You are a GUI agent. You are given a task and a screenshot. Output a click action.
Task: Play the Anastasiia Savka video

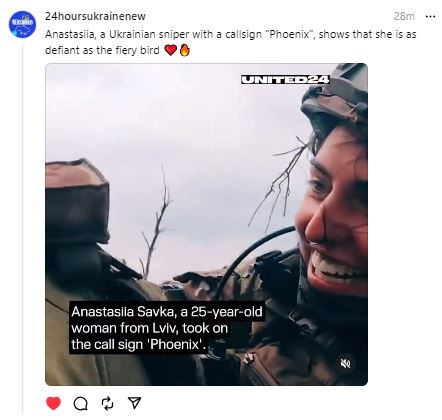[x=206, y=224]
